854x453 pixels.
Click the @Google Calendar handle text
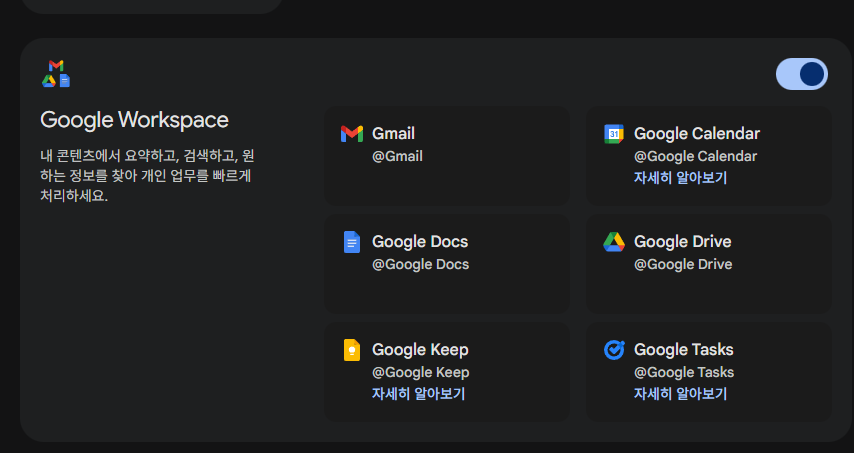[696, 156]
